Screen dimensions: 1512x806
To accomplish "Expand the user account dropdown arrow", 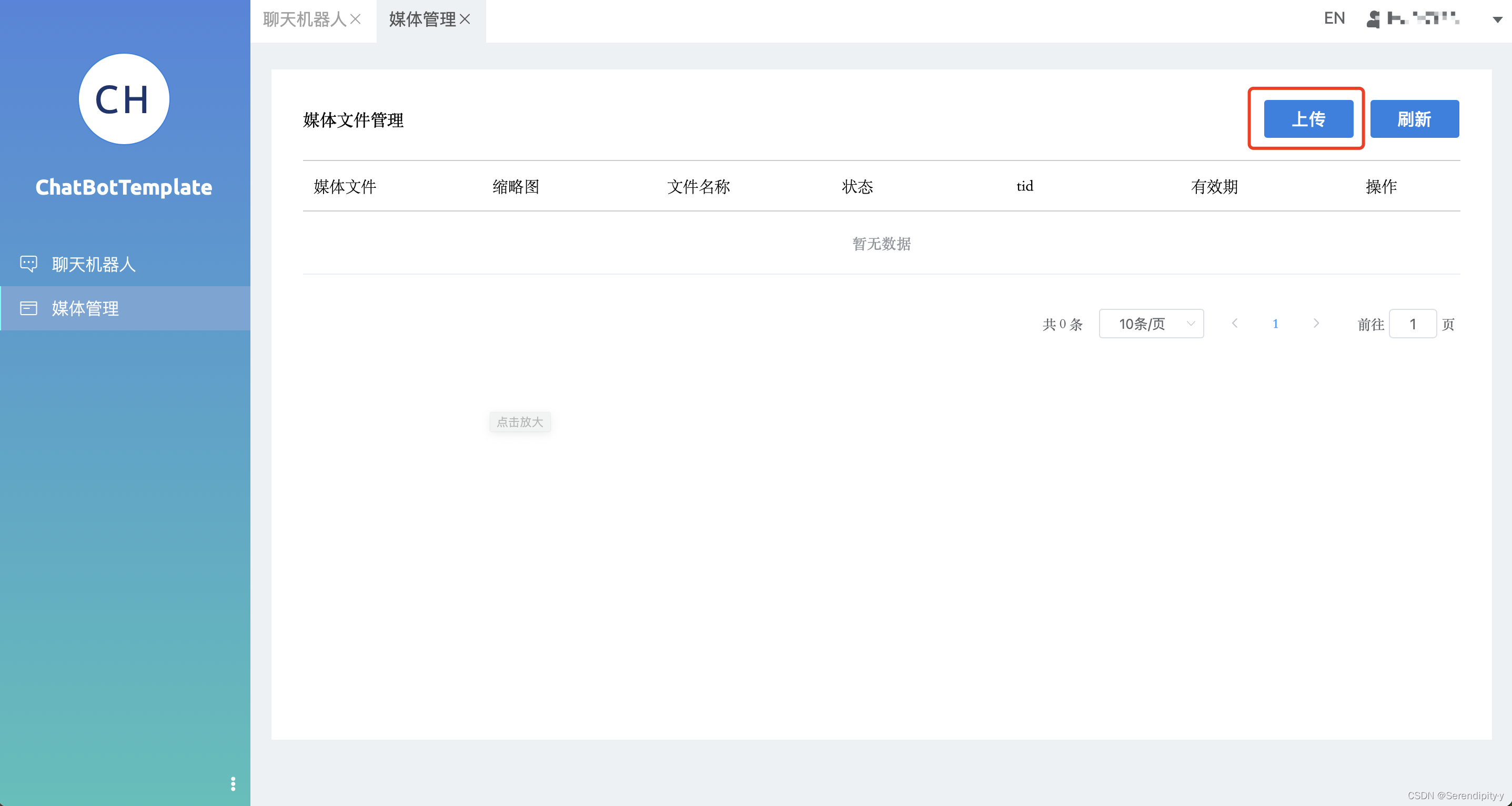I will pos(1497,20).
